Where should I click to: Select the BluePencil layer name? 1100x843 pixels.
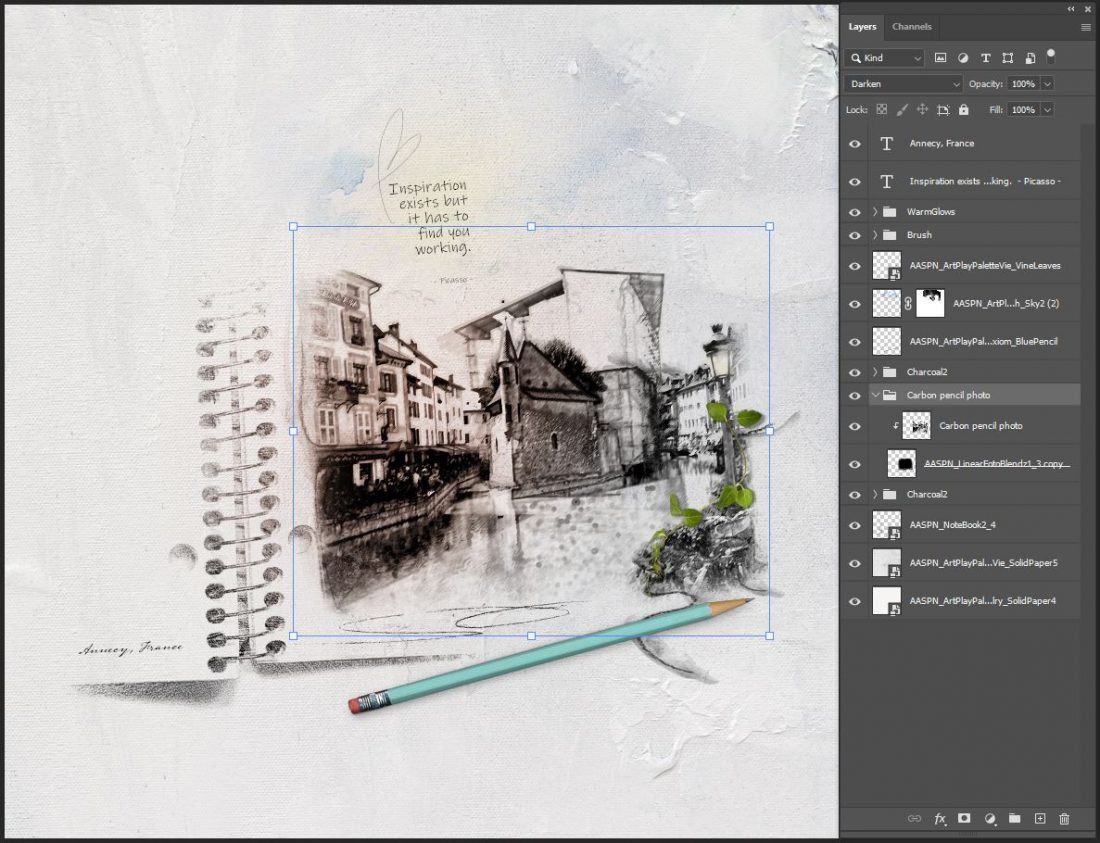click(x=984, y=342)
